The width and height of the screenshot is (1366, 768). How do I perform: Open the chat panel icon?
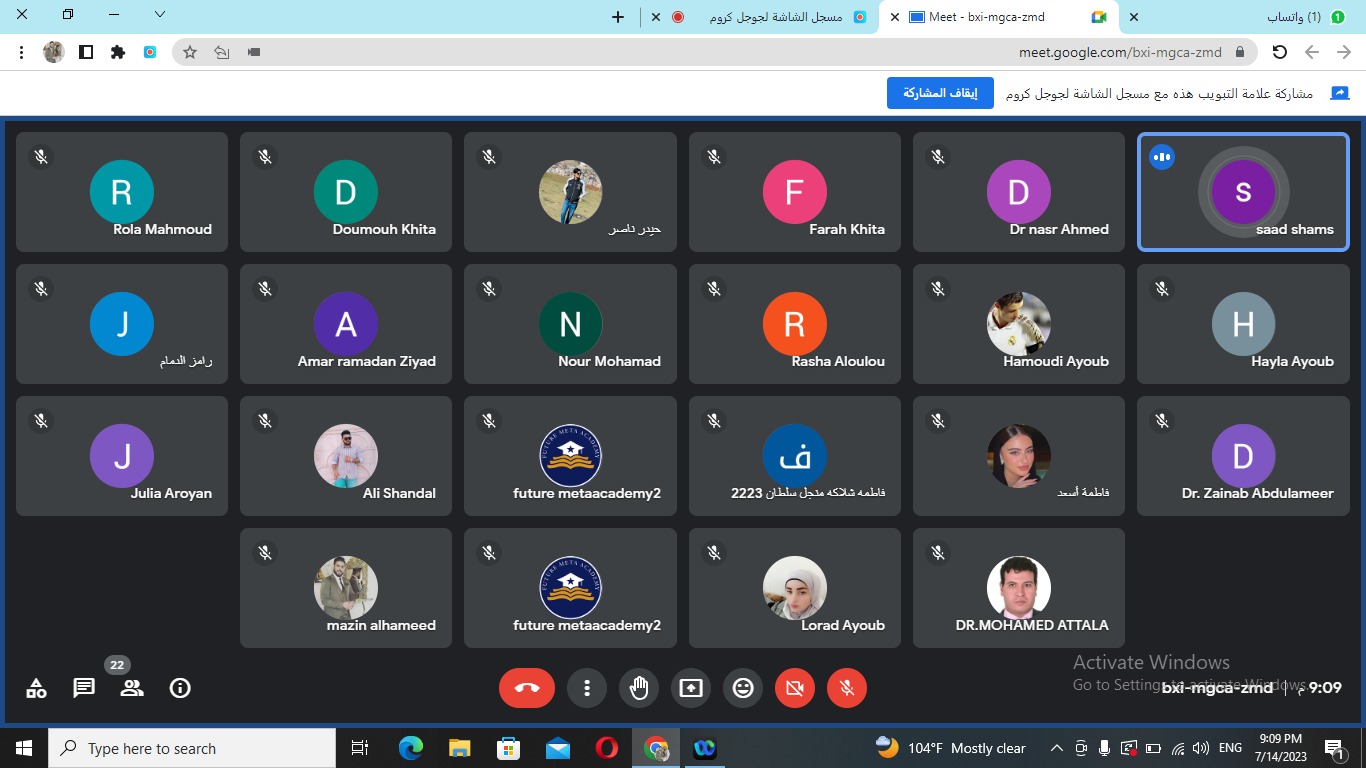pos(84,688)
